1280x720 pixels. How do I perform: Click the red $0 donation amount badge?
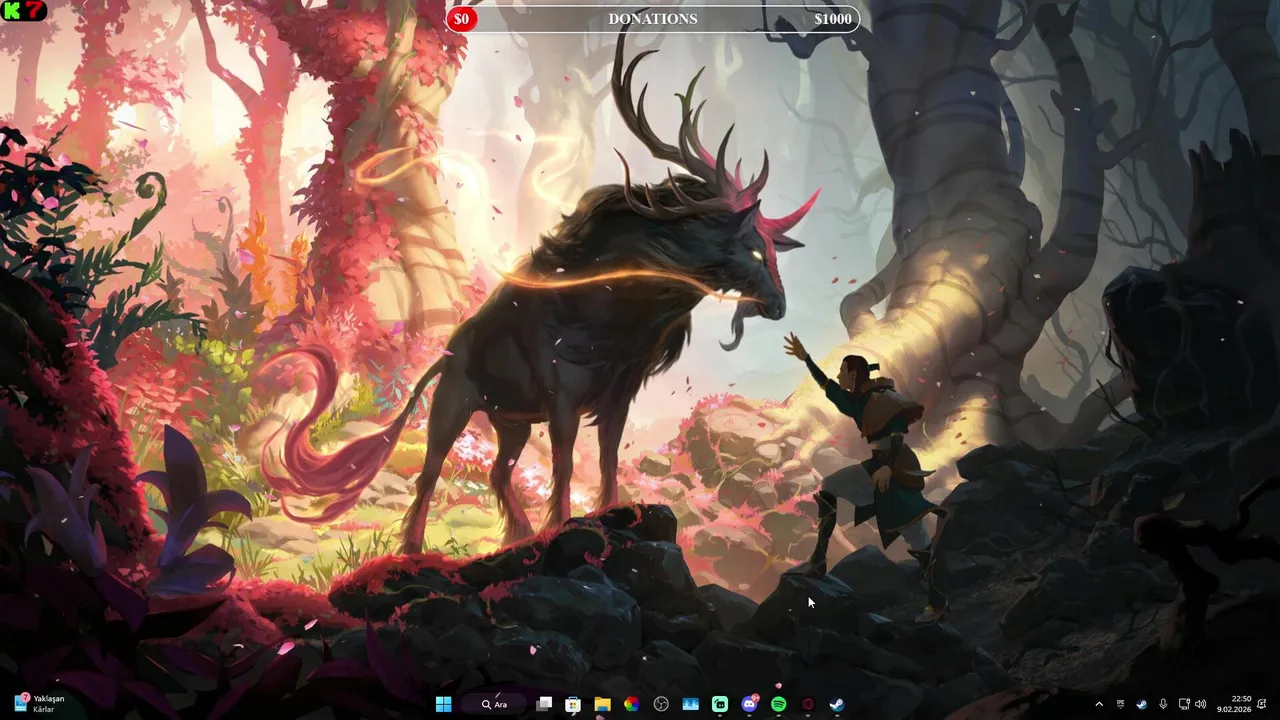click(x=461, y=19)
